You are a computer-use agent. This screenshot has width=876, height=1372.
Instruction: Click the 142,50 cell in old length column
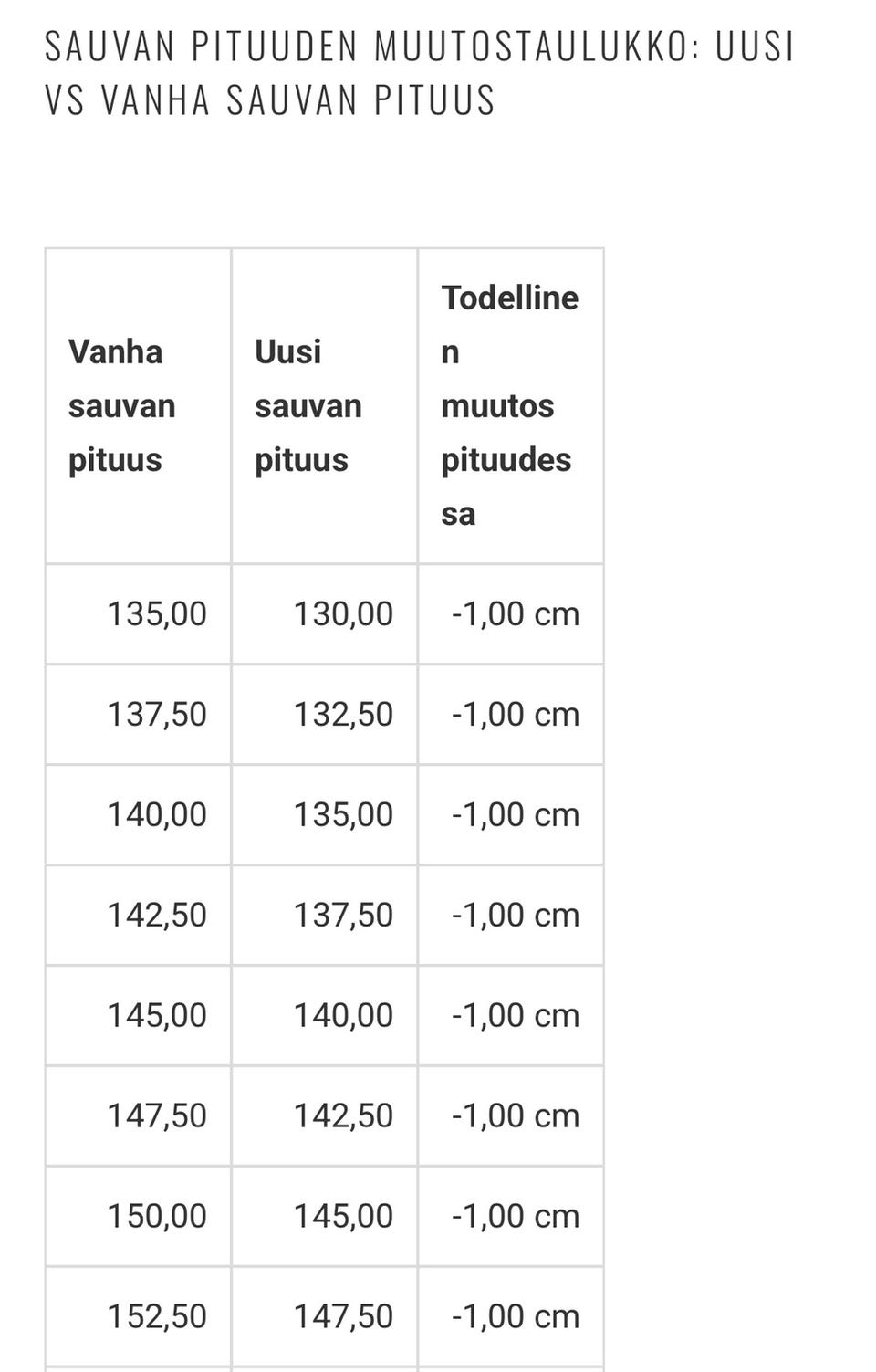point(157,915)
